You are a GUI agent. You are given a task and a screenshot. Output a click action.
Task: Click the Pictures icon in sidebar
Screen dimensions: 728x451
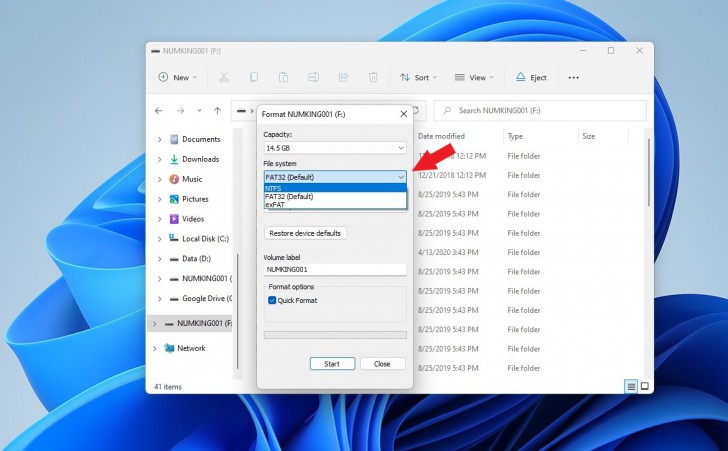click(x=174, y=199)
